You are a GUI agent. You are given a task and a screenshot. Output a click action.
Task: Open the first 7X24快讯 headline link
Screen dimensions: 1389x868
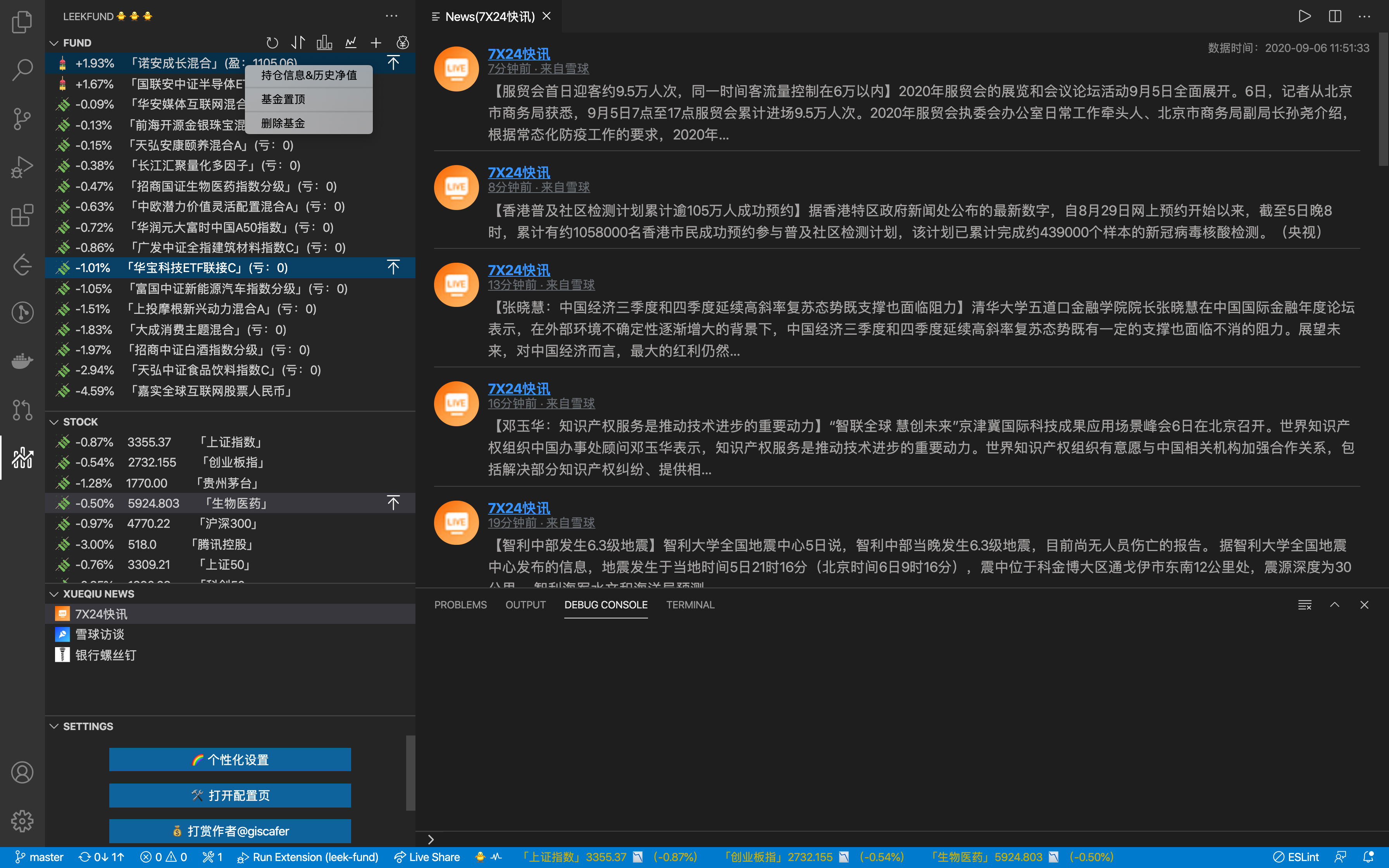519,54
